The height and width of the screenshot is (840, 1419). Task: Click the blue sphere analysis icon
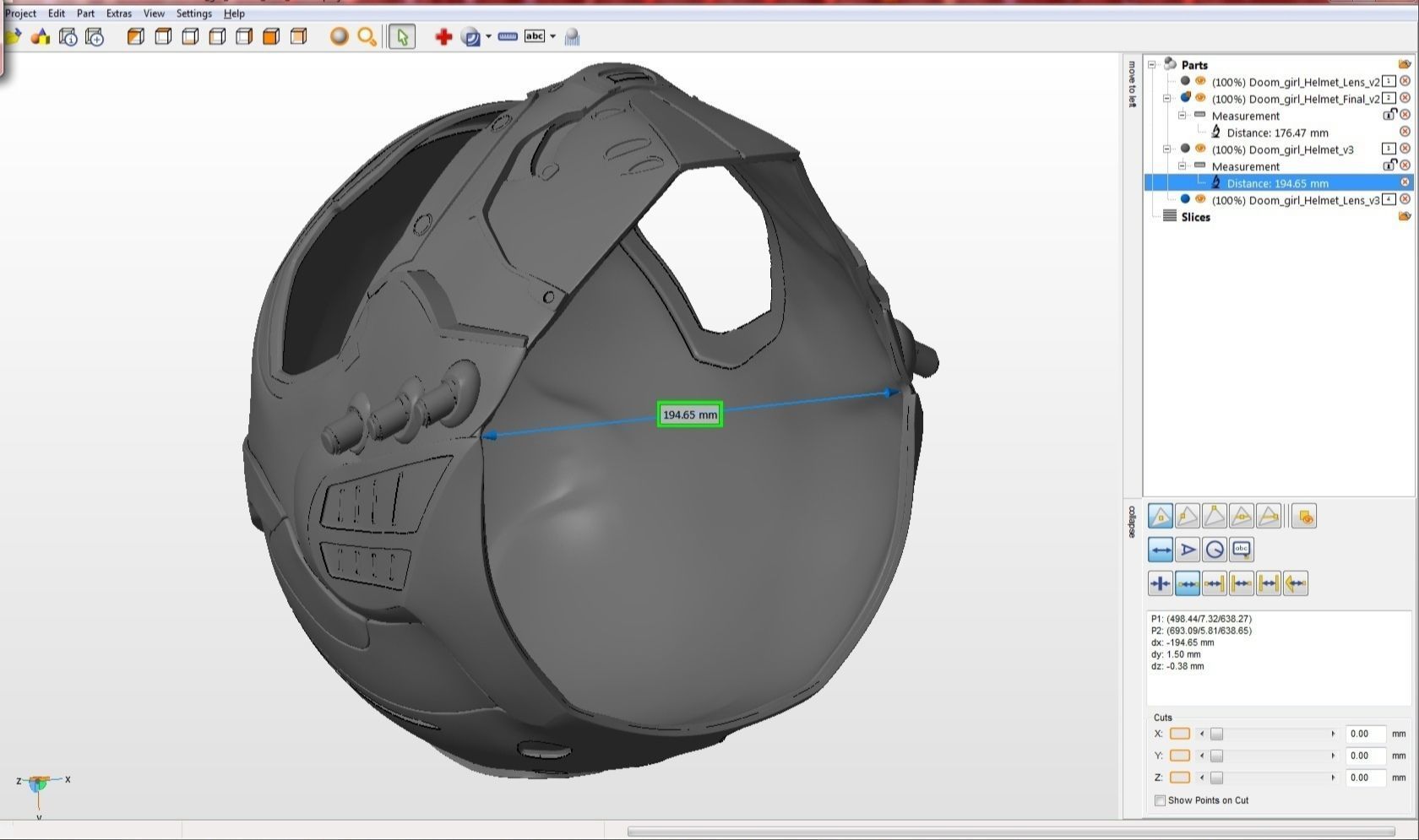470,36
